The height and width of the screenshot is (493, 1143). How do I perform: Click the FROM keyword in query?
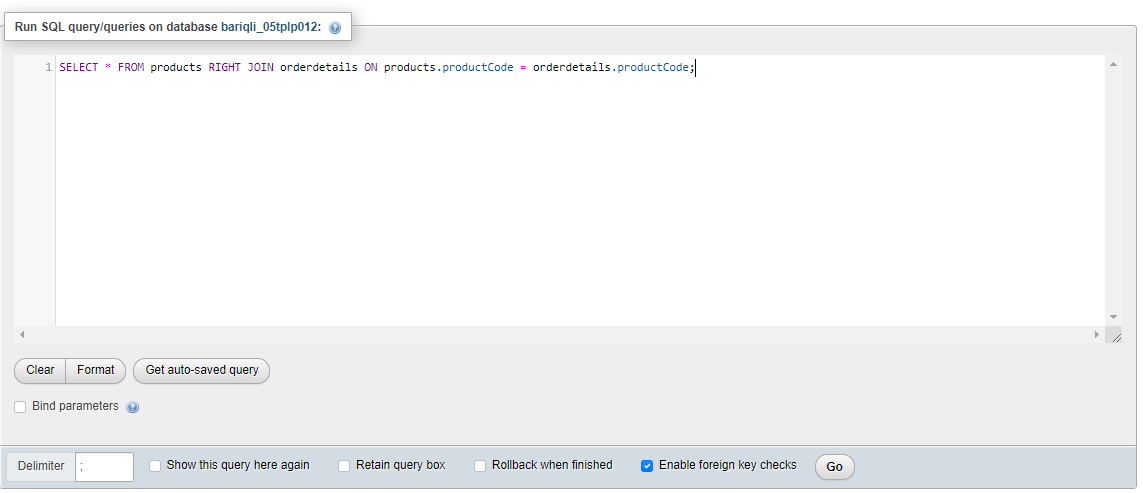[x=130, y=67]
